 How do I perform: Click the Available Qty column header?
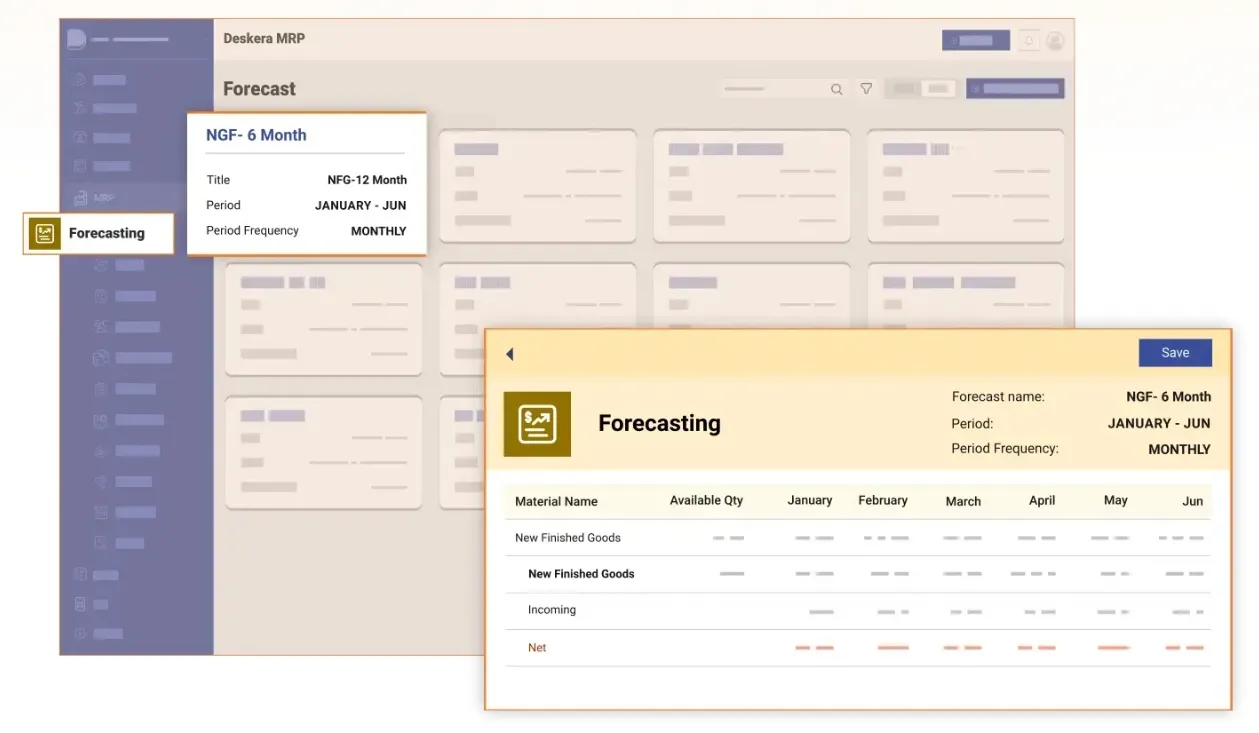(x=706, y=500)
